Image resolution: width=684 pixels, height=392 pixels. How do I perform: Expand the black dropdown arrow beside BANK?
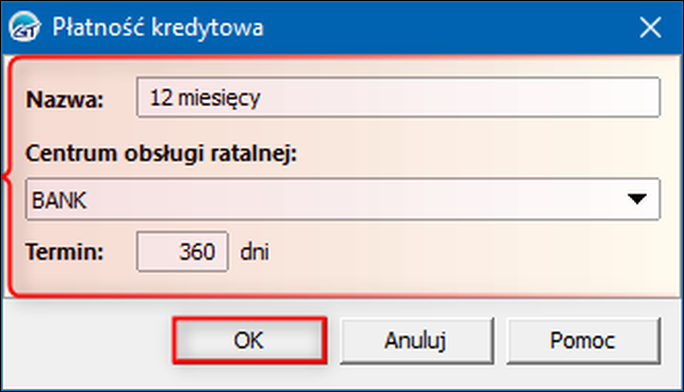637,199
